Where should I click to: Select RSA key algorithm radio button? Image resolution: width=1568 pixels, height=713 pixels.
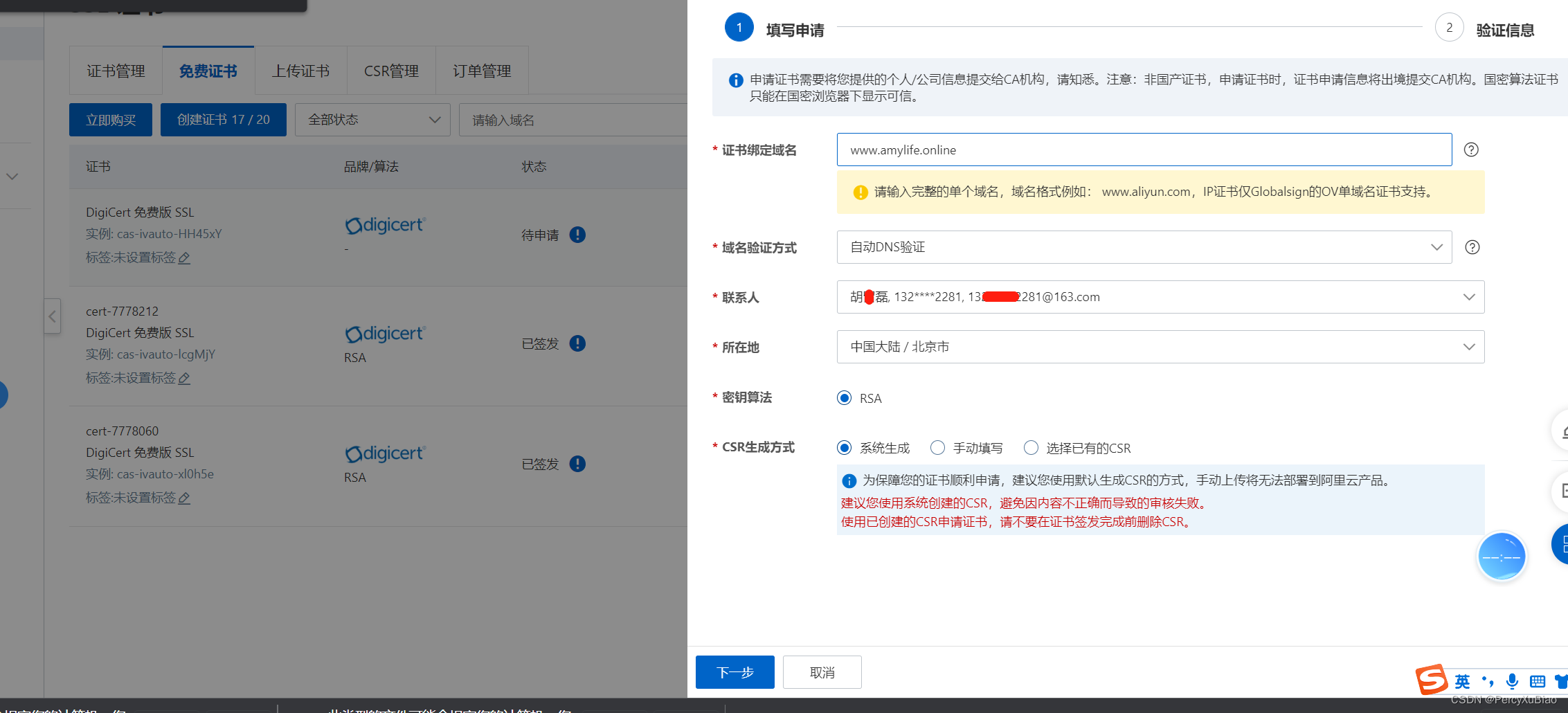click(x=844, y=398)
